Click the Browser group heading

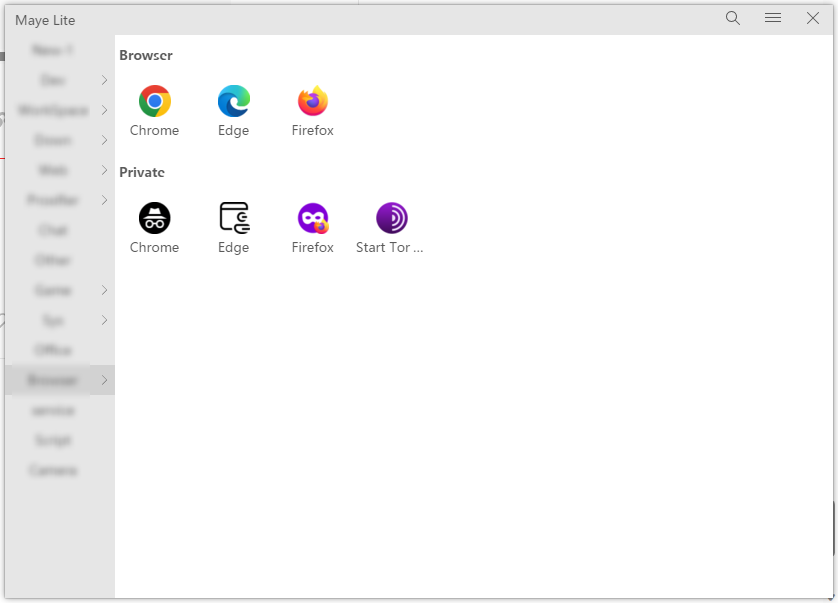(146, 55)
